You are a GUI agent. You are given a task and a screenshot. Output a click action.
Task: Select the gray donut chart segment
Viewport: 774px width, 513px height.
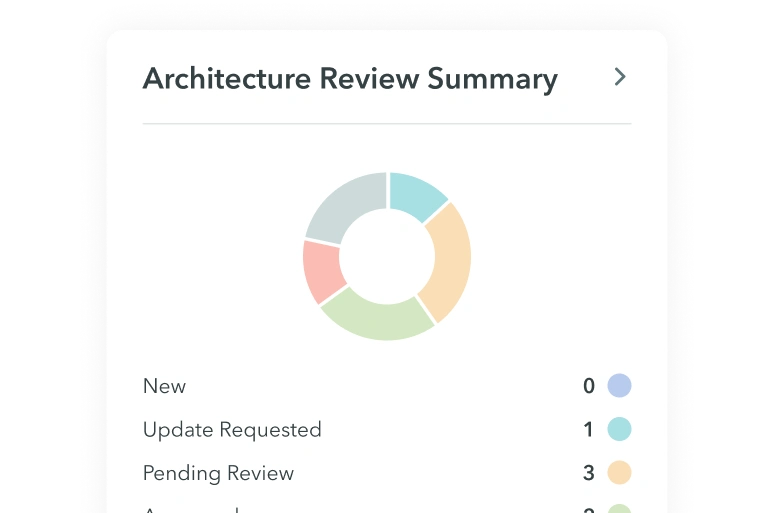tap(346, 205)
